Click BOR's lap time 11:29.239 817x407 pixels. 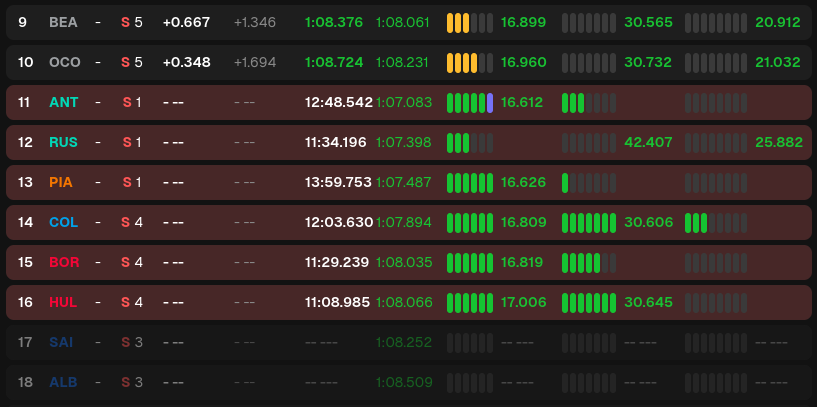coord(337,262)
